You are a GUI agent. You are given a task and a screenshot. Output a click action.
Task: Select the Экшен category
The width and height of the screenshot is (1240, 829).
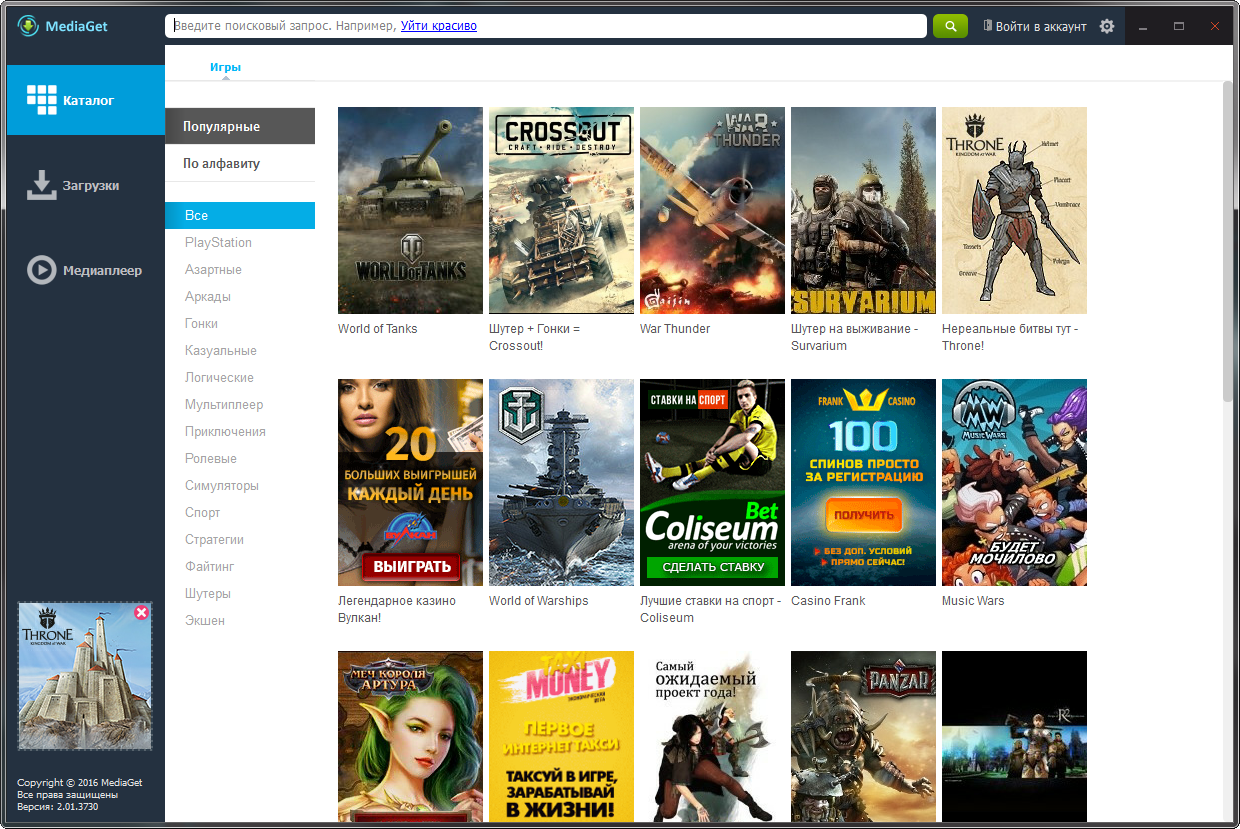(205, 621)
